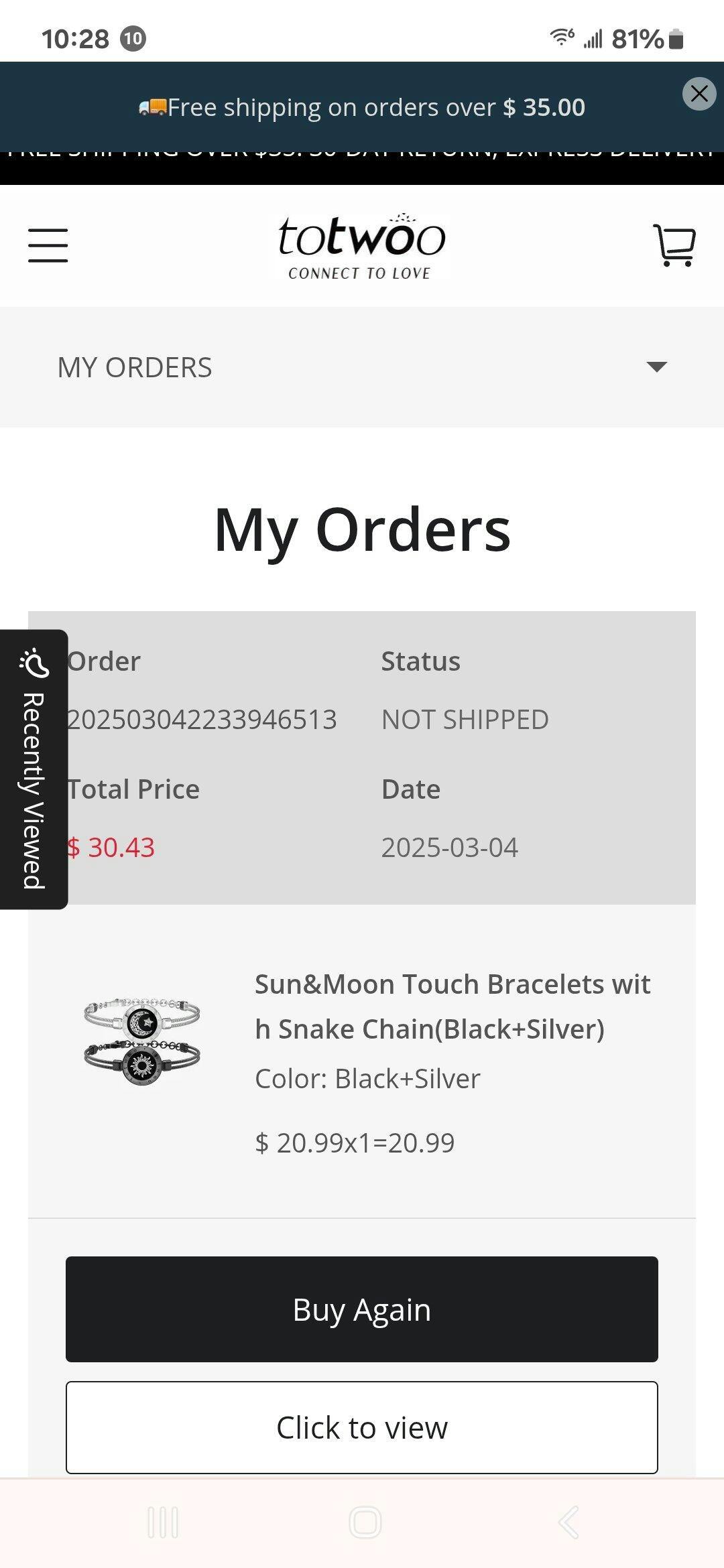
Task: Tap the battery indicator in status bar
Action: tap(676, 39)
